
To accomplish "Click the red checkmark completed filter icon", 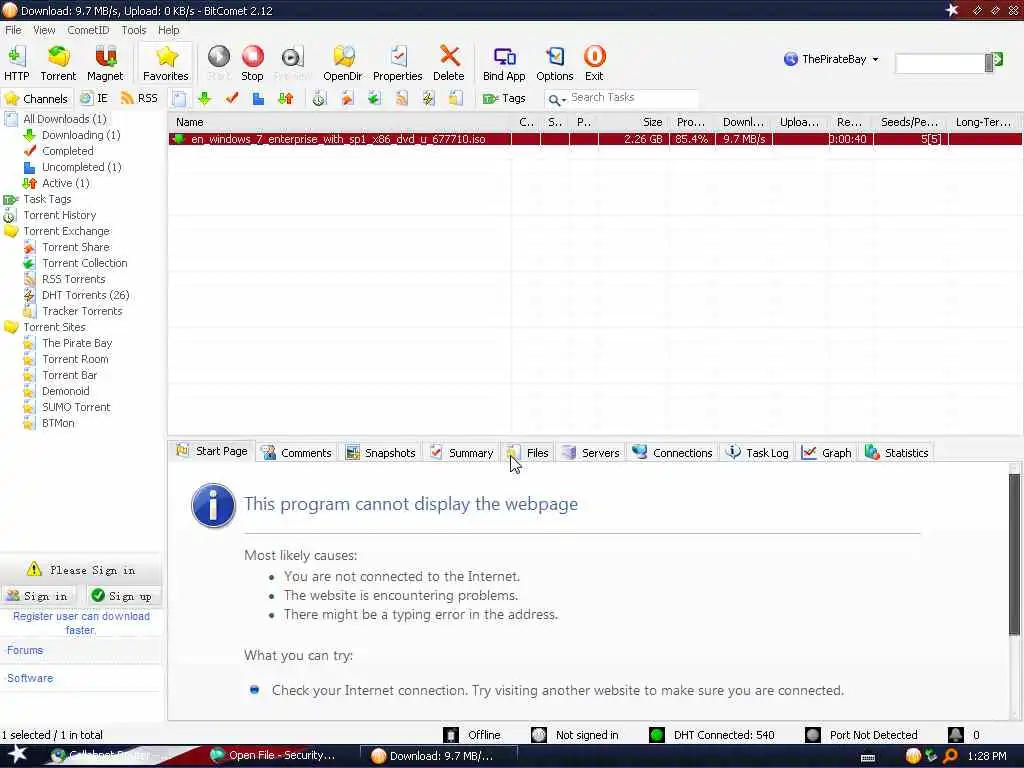I will pyautogui.click(x=232, y=99).
